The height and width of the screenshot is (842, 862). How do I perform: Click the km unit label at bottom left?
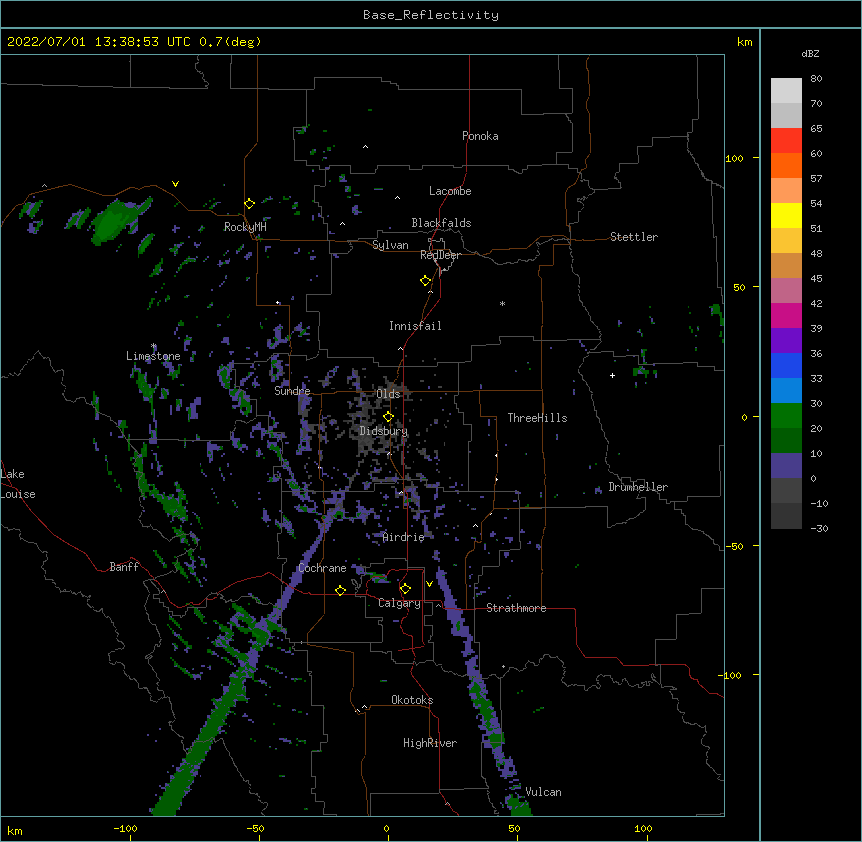pos(15,830)
